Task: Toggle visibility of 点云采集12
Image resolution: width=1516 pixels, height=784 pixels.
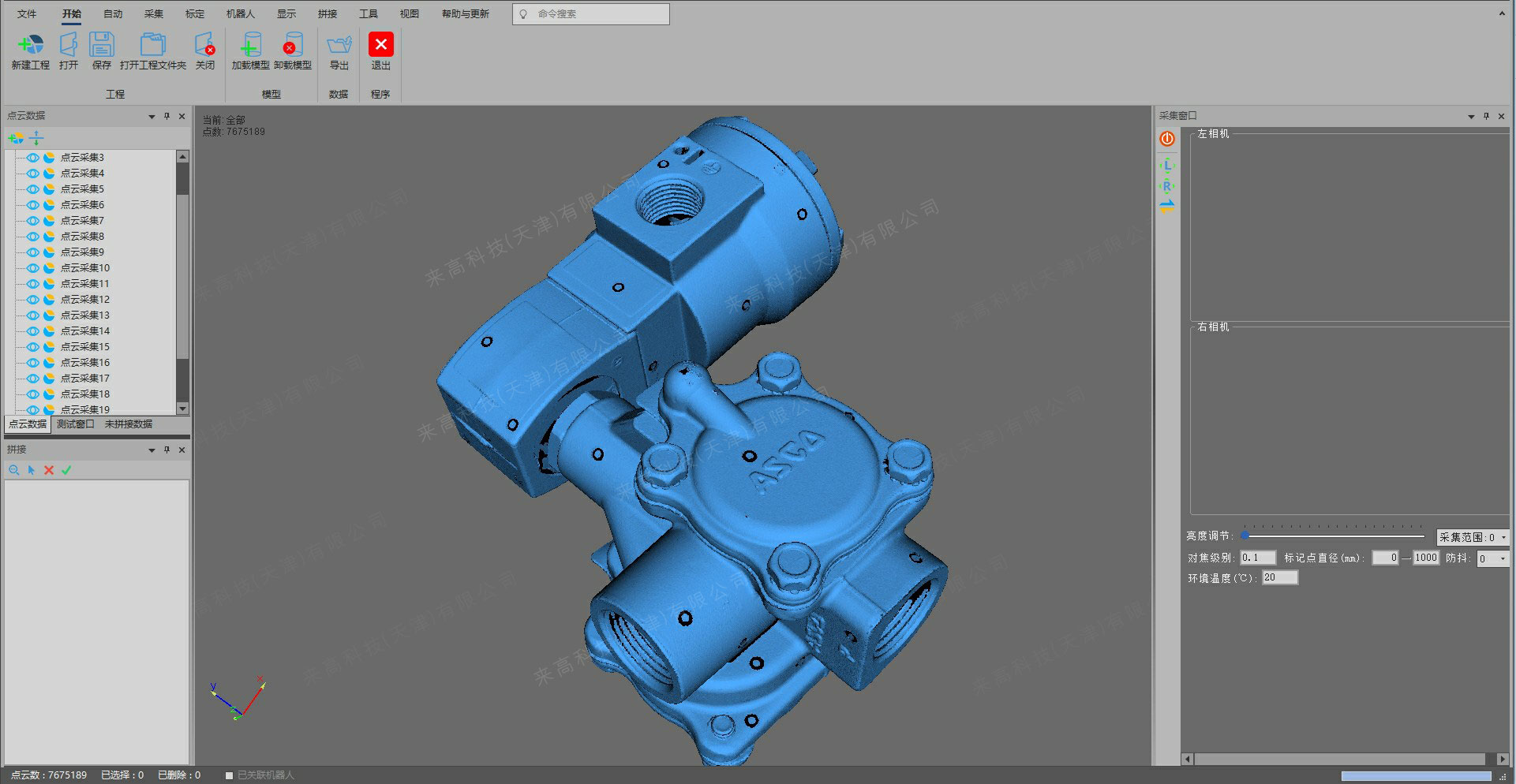Action: pos(33,300)
